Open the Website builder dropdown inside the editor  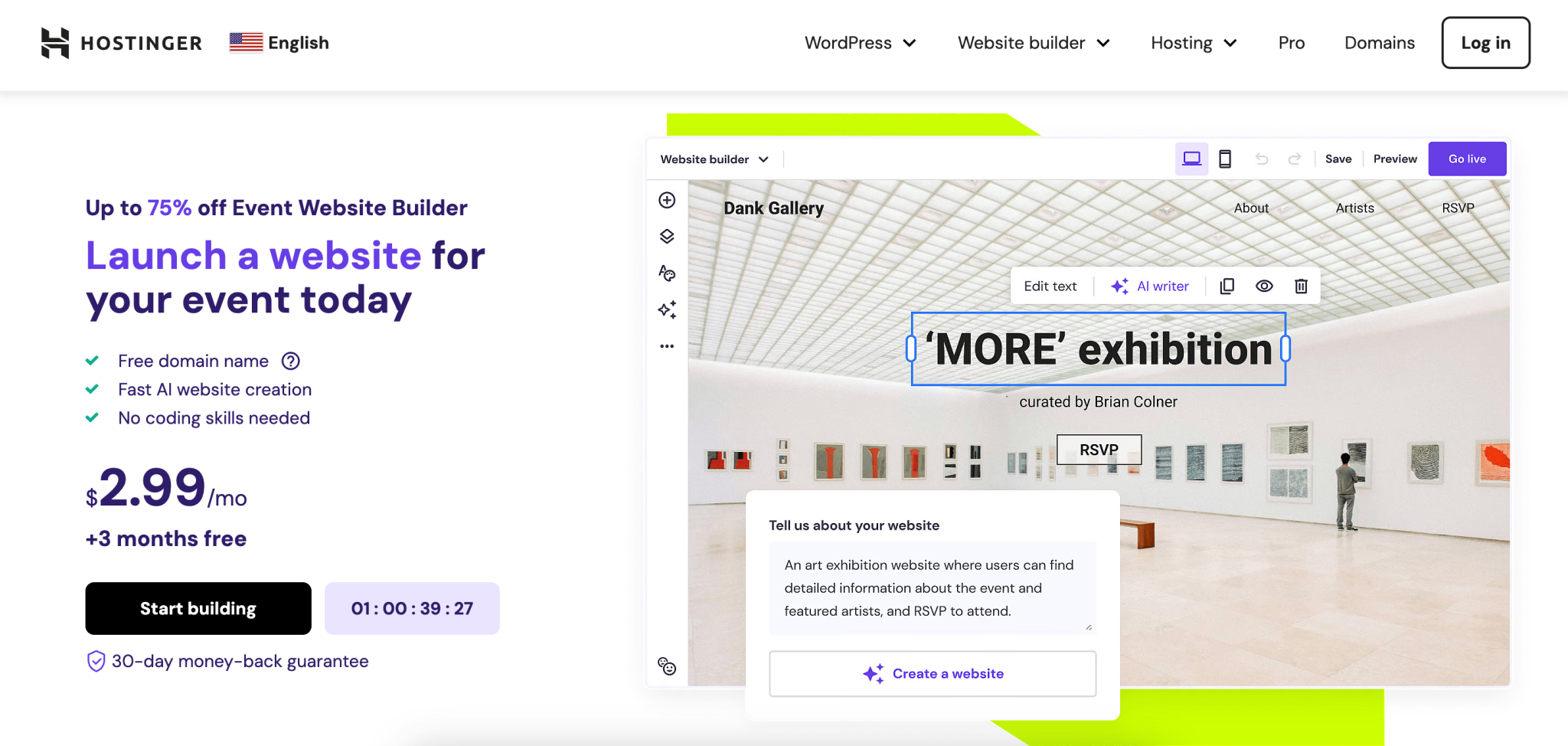tap(714, 159)
